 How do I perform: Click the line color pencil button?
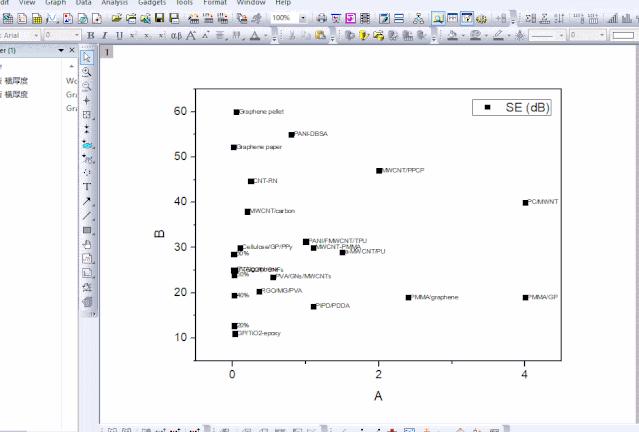click(498, 35)
